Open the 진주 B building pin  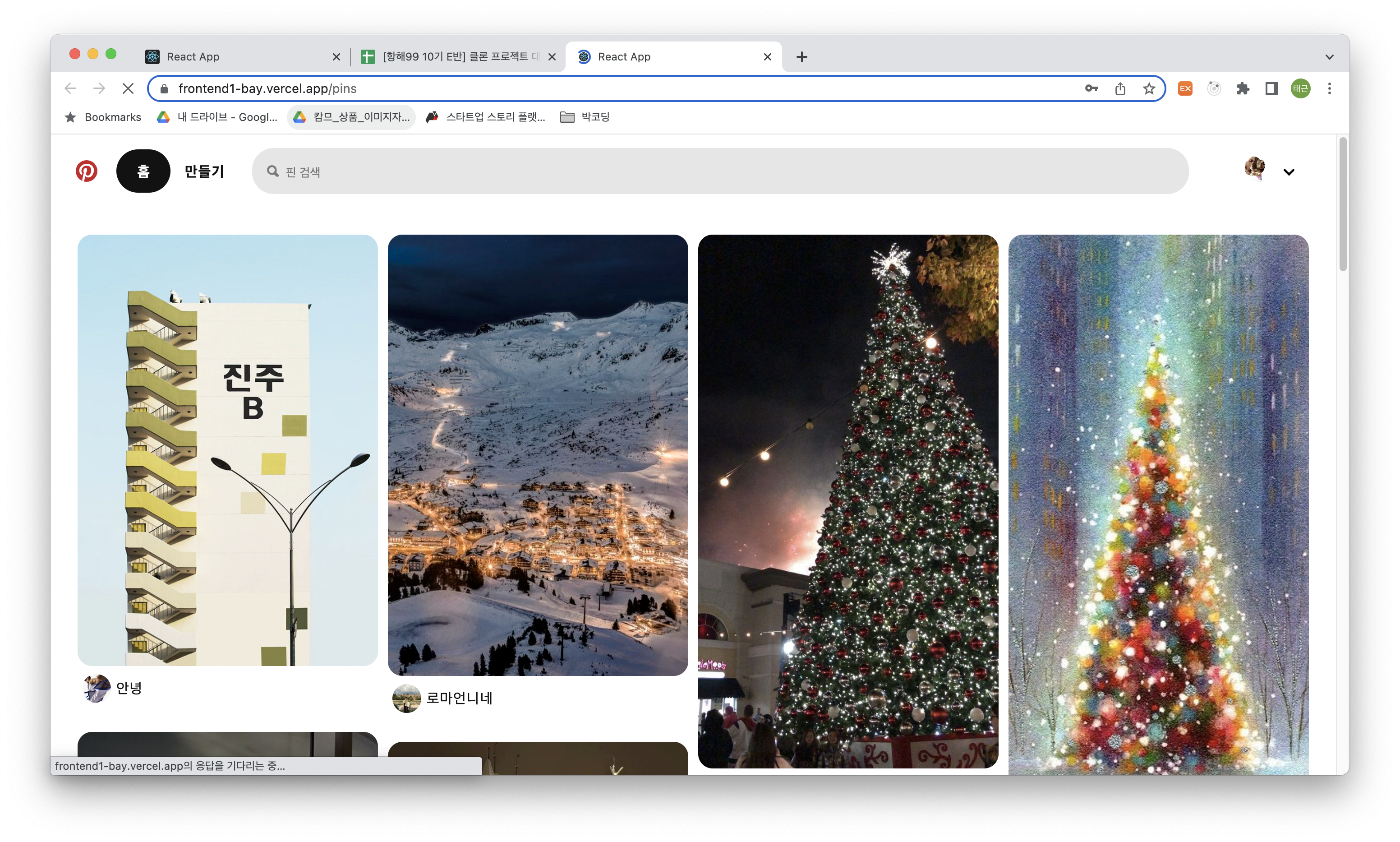point(227,449)
